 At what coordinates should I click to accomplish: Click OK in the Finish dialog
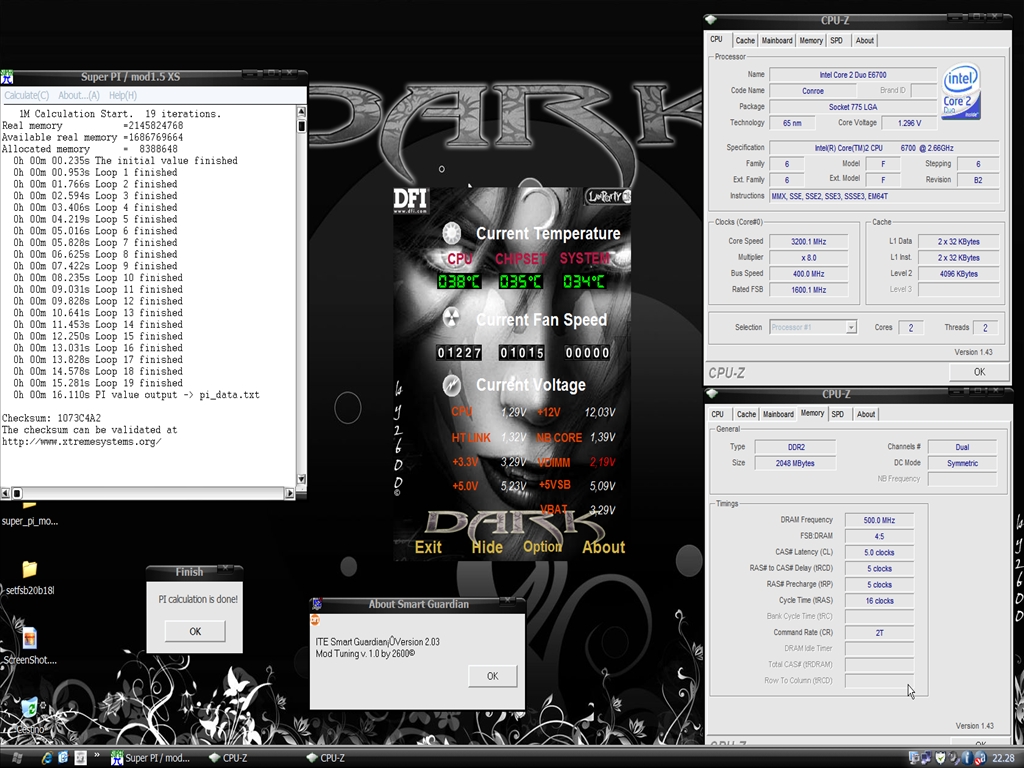click(x=195, y=631)
